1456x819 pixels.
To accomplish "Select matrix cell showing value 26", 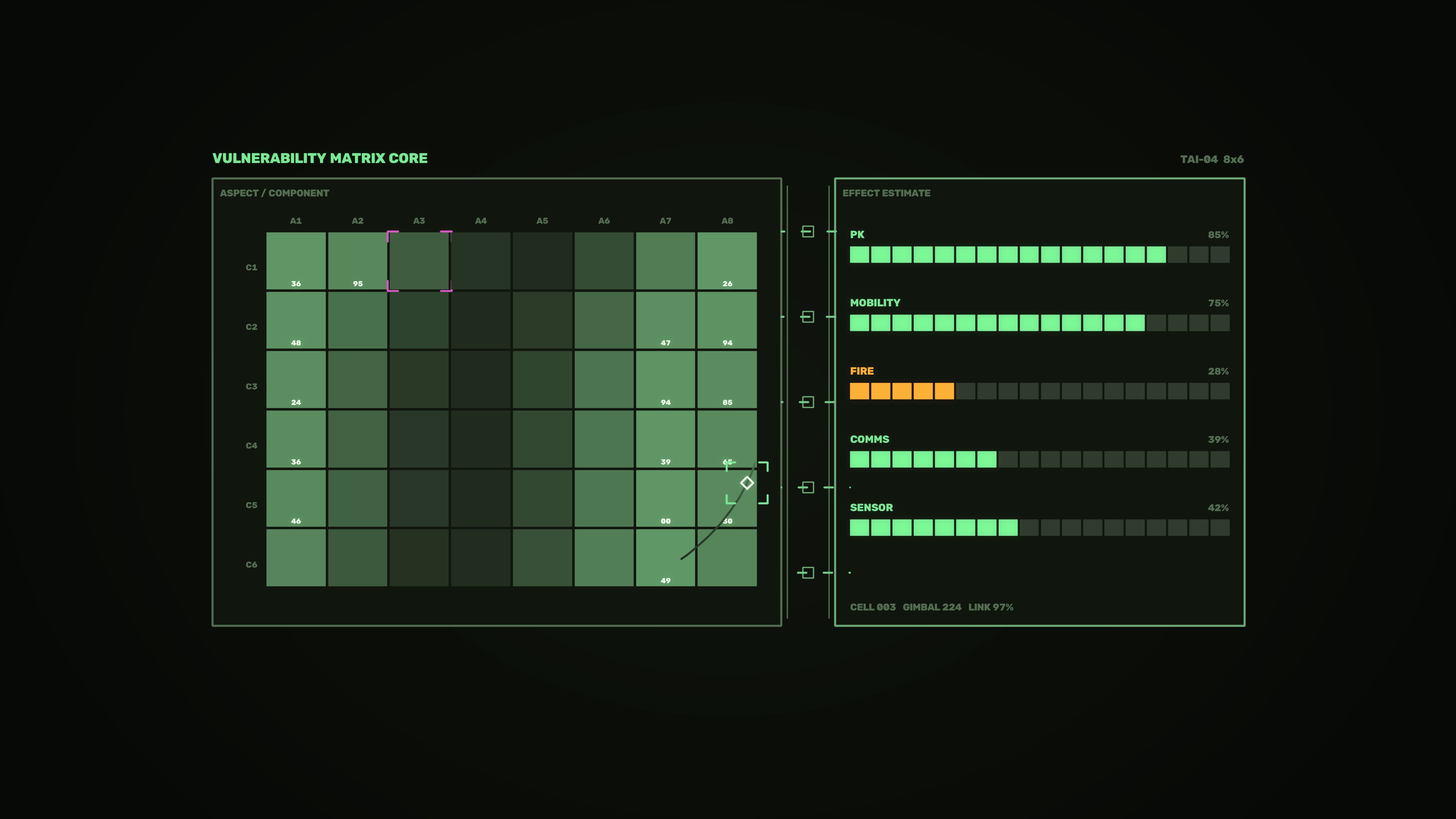I will [x=727, y=261].
